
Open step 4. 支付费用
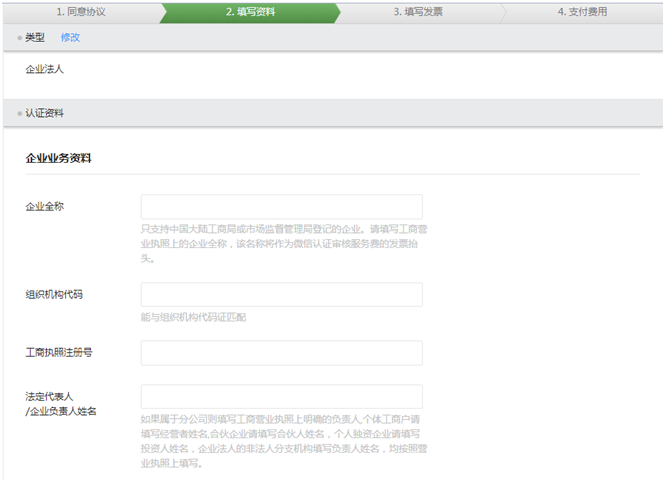(x=582, y=12)
